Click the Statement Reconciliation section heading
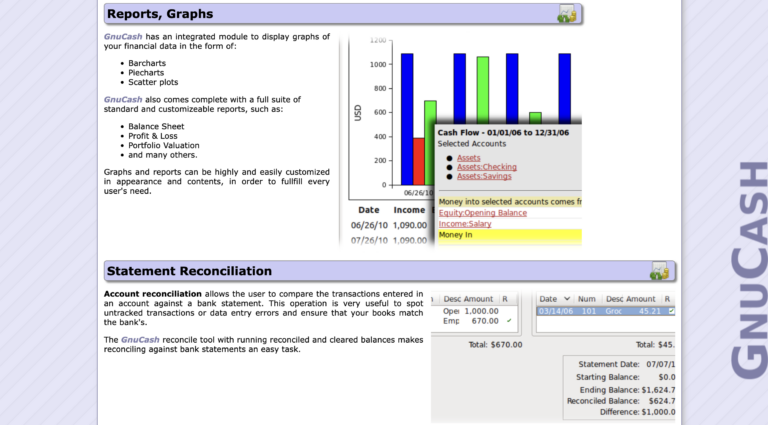The width and height of the screenshot is (768, 425). click(x=189, y=271)
